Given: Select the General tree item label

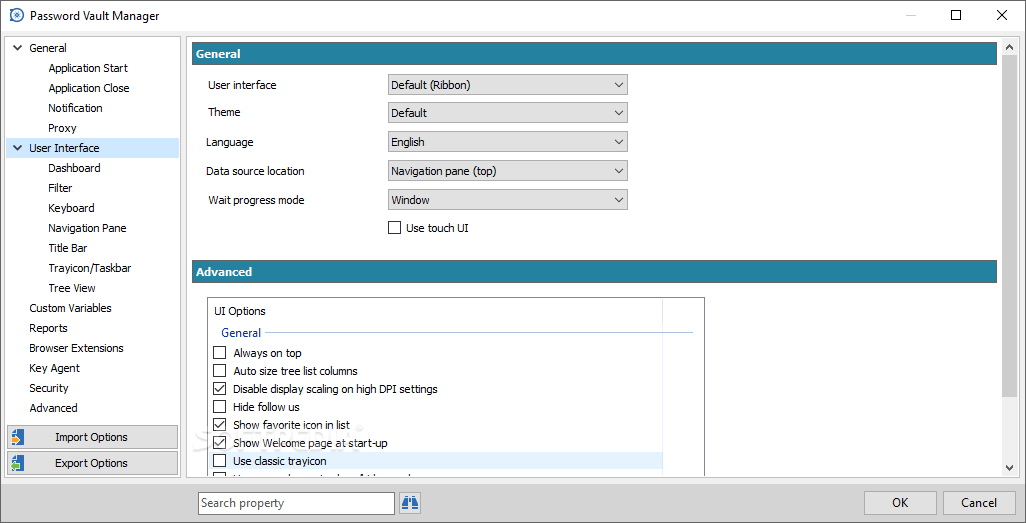Looking at the screenshot, I should point(48,48).
